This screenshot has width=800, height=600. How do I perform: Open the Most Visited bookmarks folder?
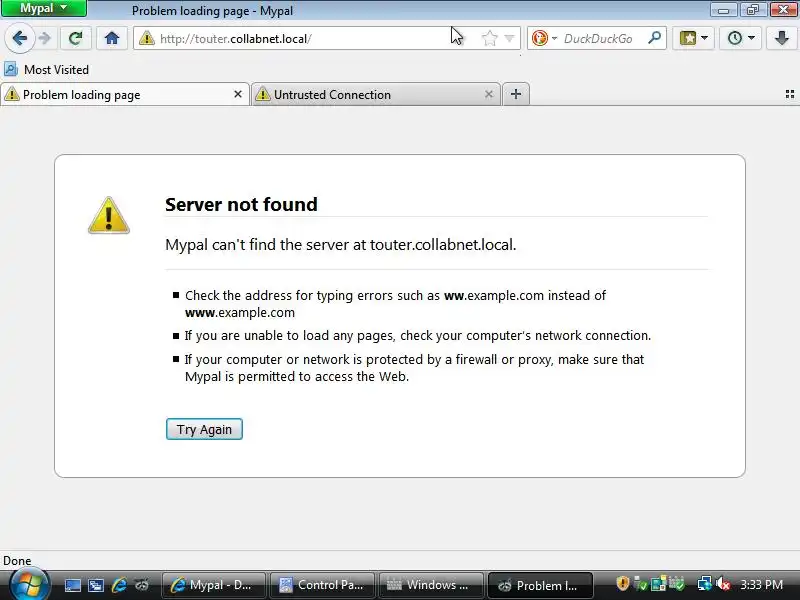coord(47,69)
